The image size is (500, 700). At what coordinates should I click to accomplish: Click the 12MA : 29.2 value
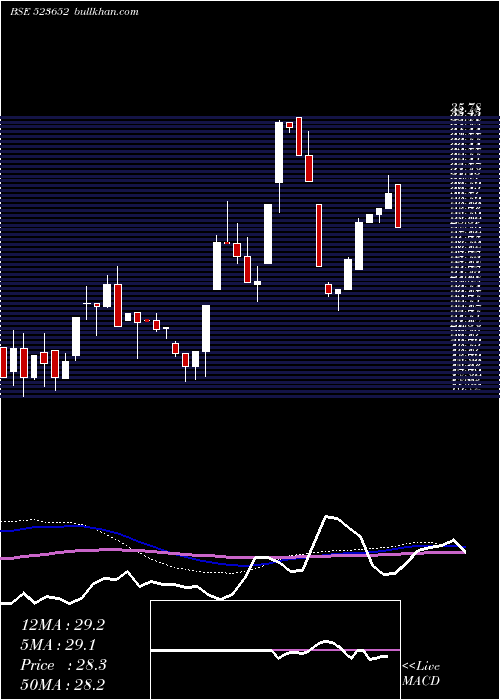(x=63, y=625)
